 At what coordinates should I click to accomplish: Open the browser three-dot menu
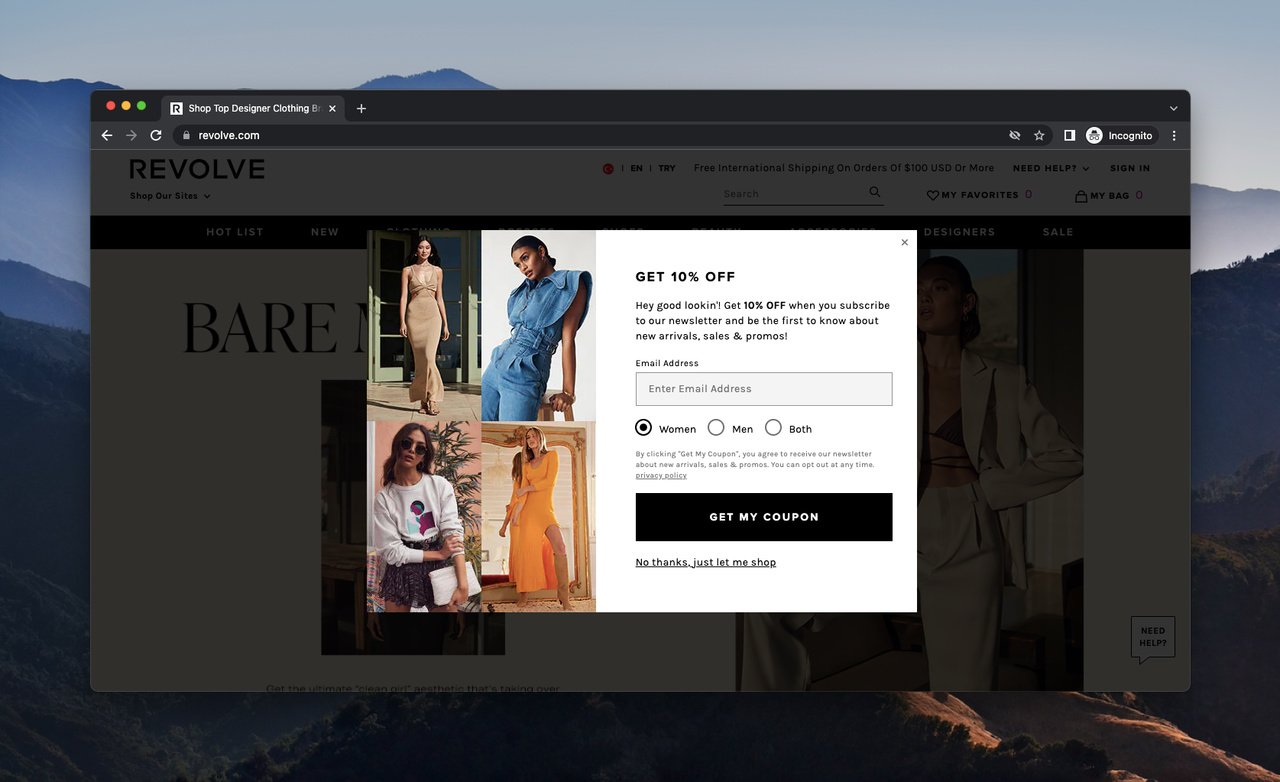[x=1173, y=134]
